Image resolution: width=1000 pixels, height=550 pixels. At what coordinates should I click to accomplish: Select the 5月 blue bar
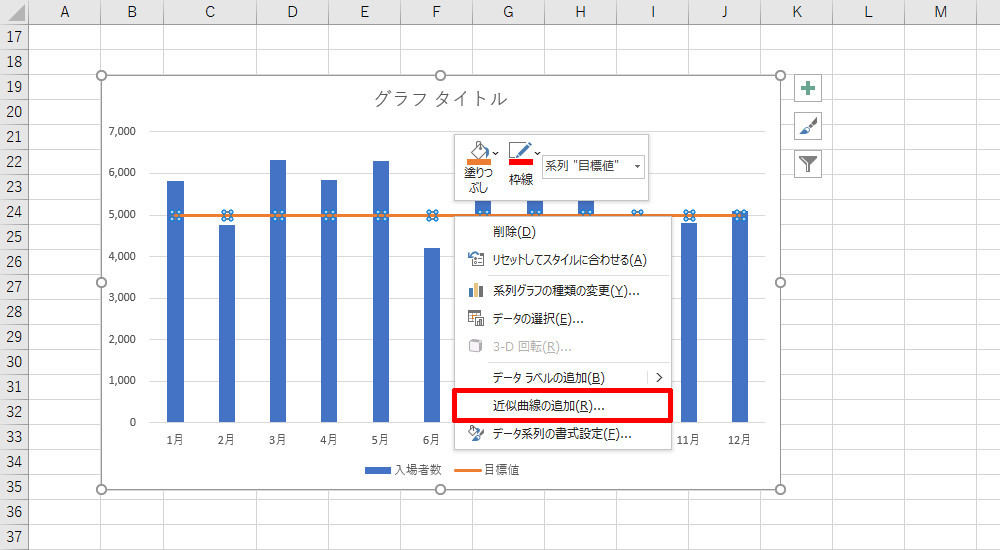tap(381, 292)
